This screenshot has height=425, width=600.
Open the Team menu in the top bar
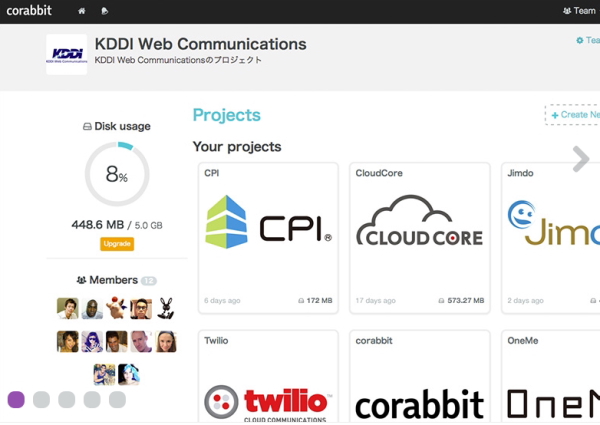(580, 11)
